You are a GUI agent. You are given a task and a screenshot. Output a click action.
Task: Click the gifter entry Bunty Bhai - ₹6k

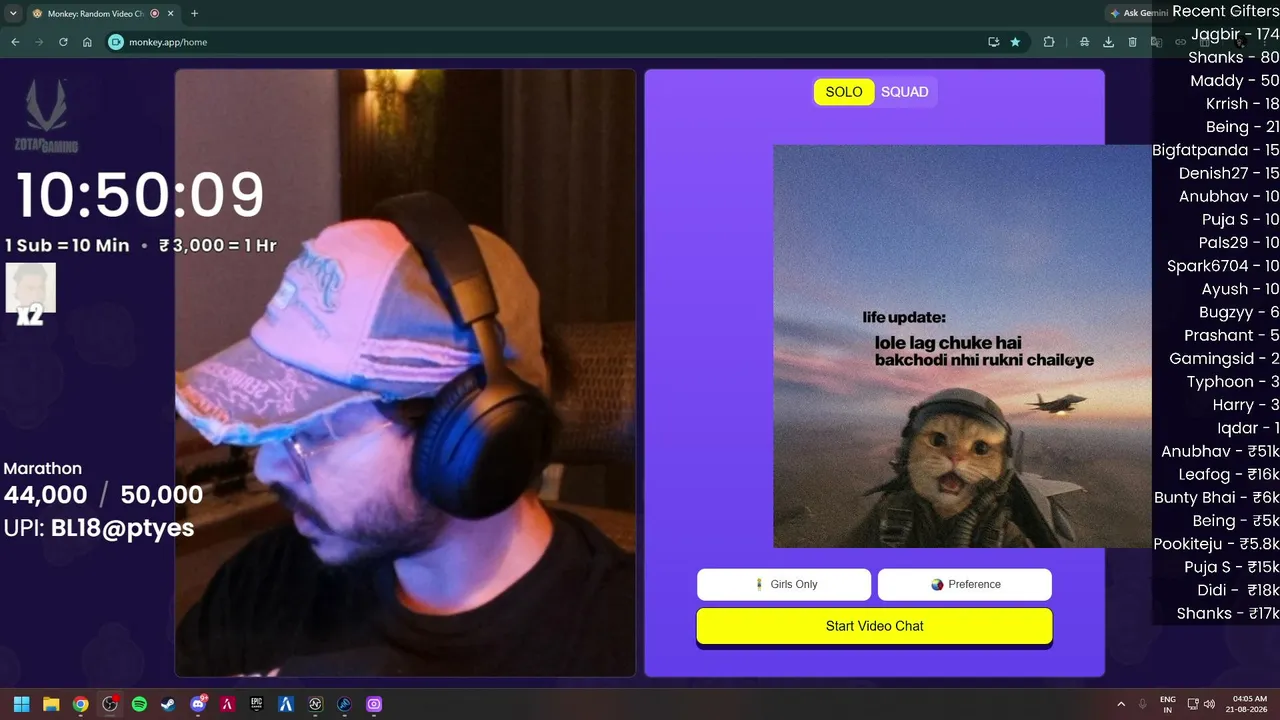pyautogui.click(x=1216, y=498)
